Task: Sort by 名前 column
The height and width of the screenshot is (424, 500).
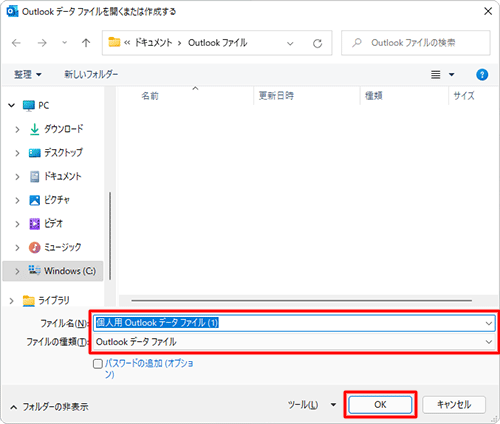Action: coord(150,96)
